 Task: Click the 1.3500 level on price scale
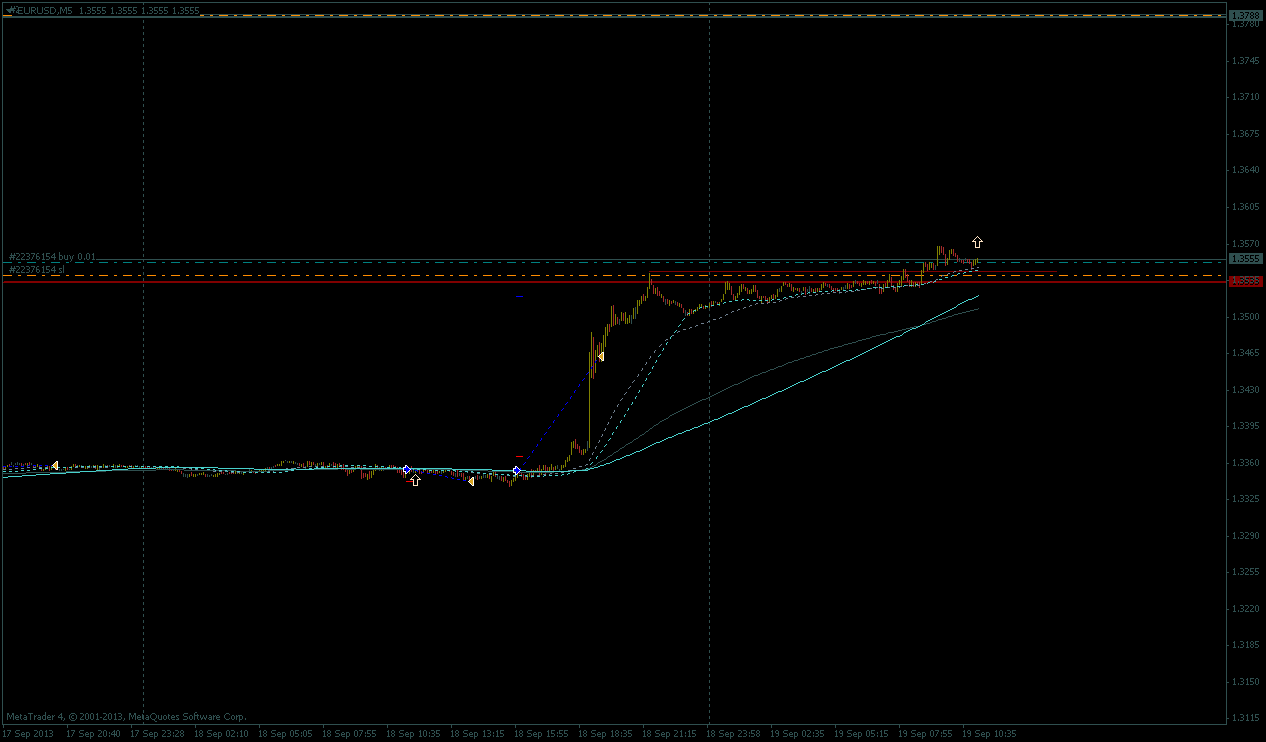tap(1244, 317)
